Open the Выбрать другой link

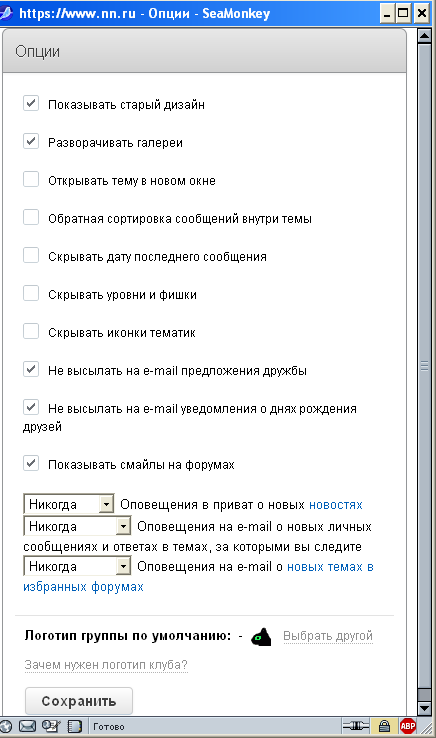coord(328,636)
